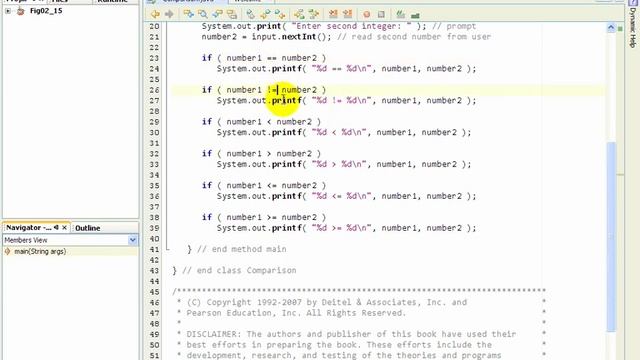Screen dimensions: 640x360
Task: Click the previous matching word icon
Action: click(x=299, y=14)
